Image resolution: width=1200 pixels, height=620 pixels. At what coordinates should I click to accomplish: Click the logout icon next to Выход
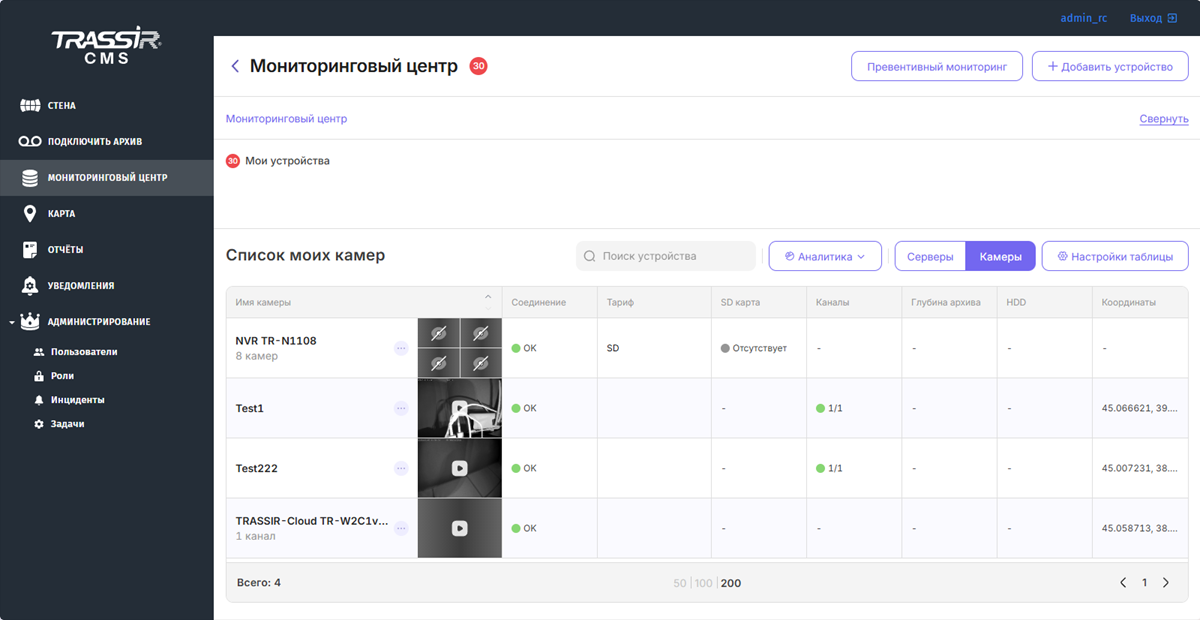click(x=1172, y=18)
